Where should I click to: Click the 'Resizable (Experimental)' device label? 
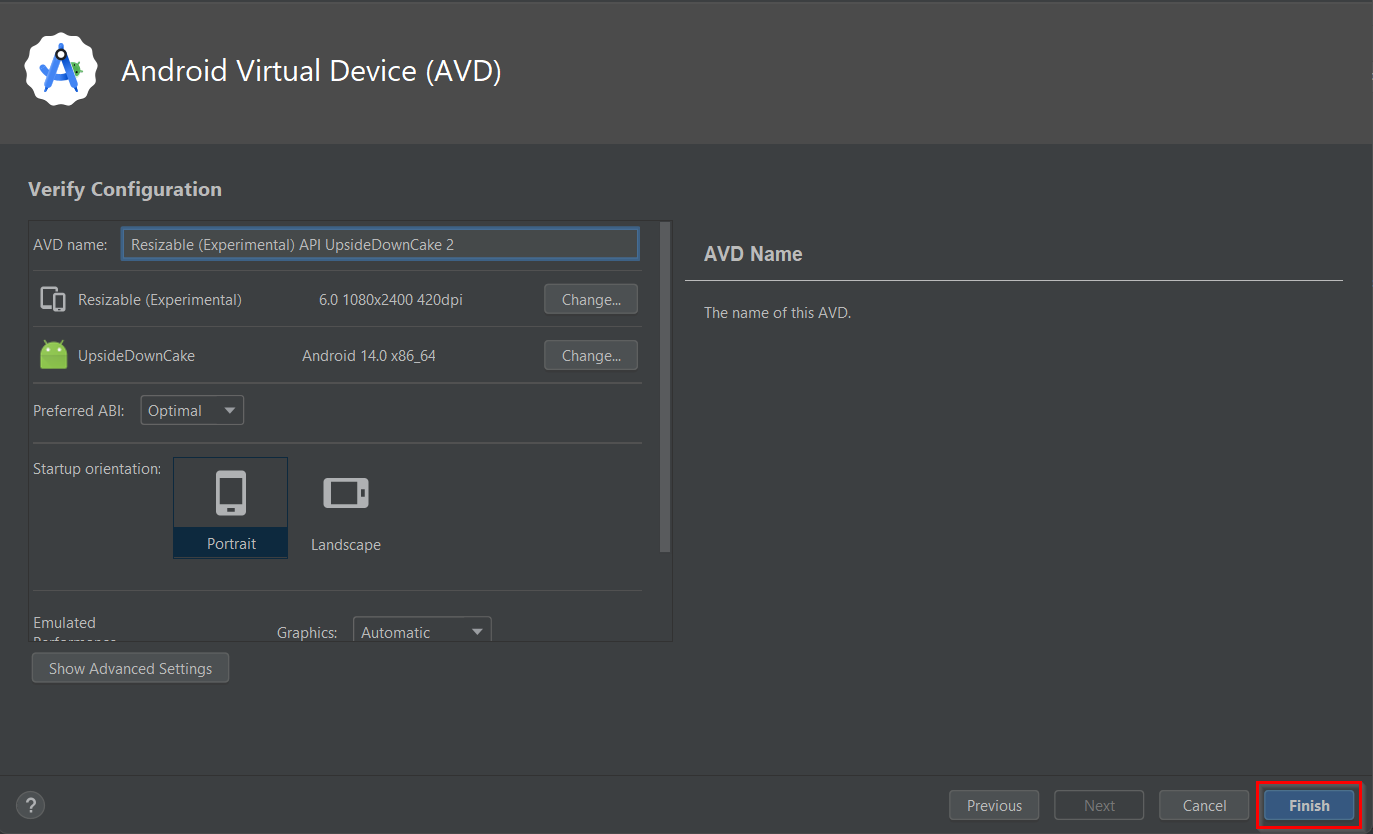[160, 300]
